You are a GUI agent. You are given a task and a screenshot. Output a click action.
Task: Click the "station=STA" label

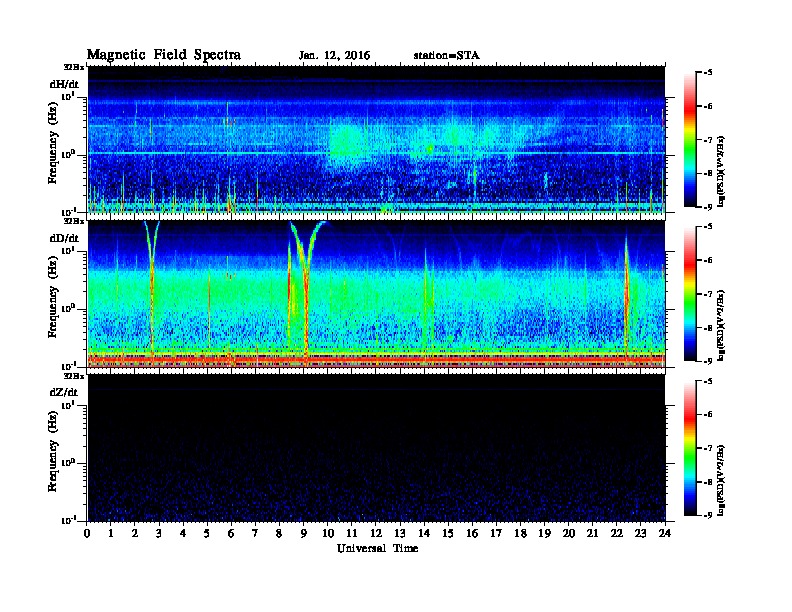coord(446,56)
